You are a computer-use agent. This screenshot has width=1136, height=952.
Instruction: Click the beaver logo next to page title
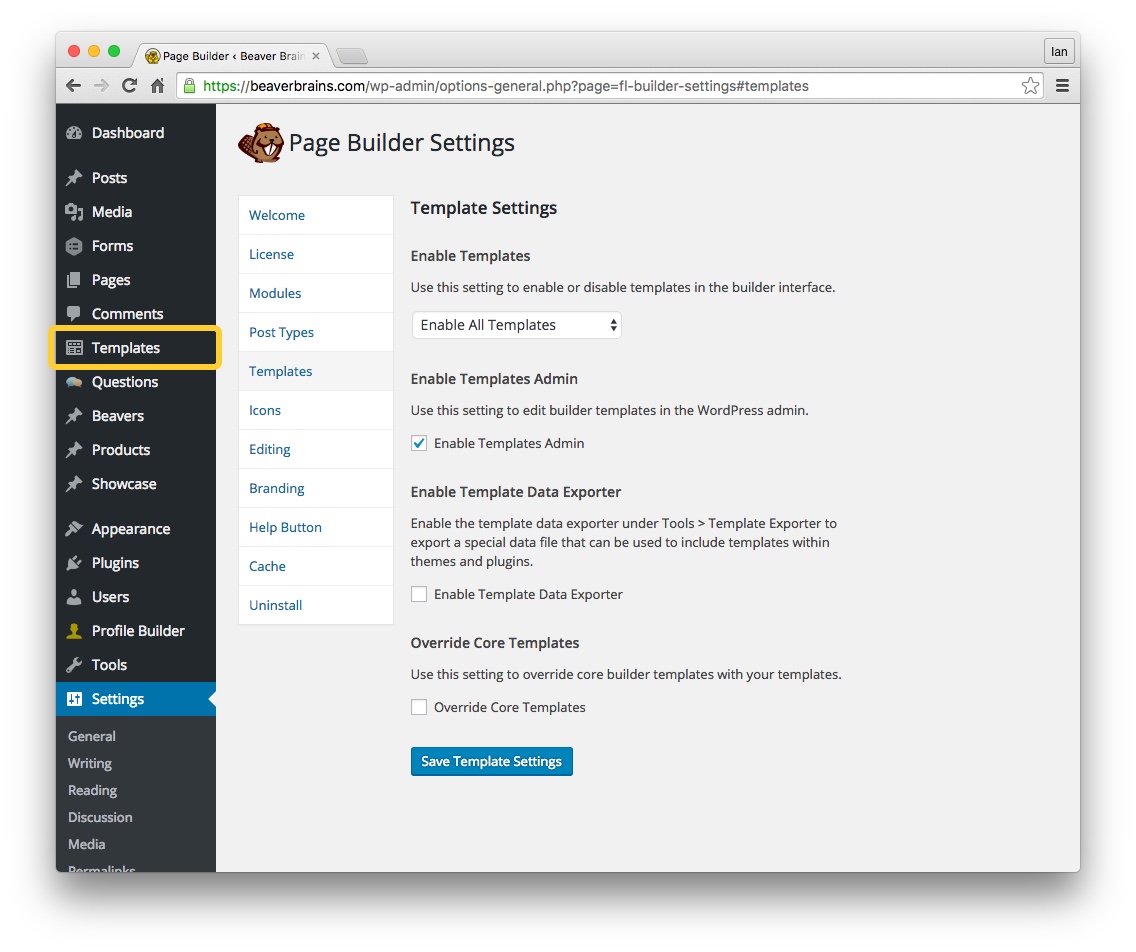point(261,143)
